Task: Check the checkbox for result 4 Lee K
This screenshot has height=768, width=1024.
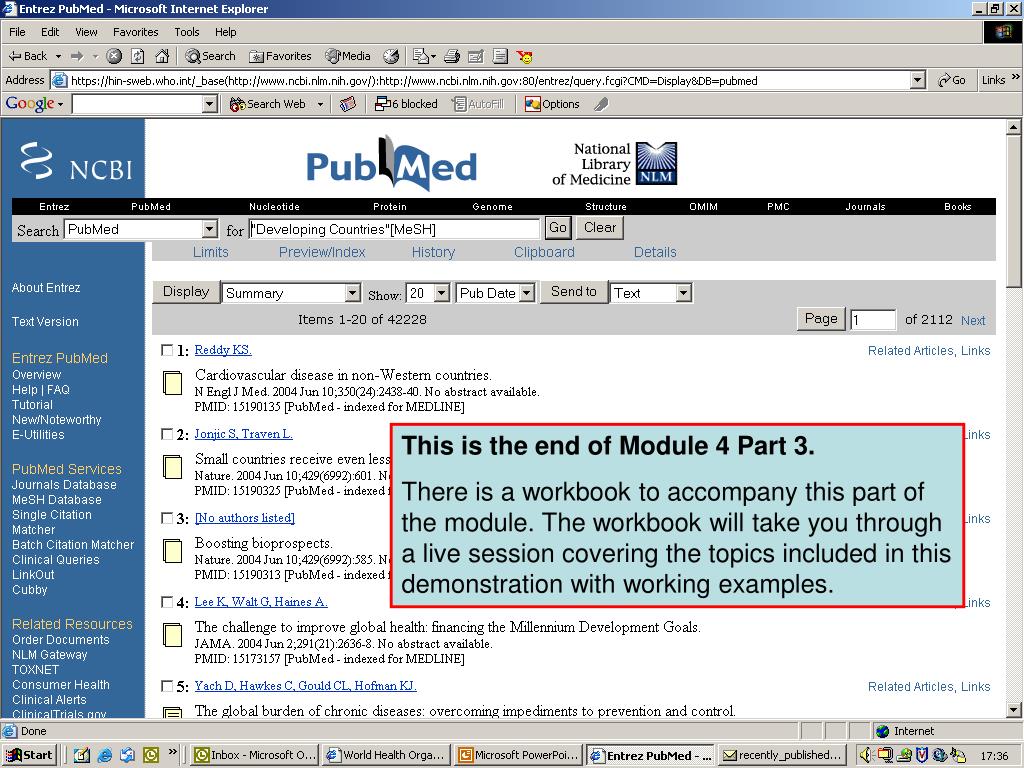Action: (167, 601)
